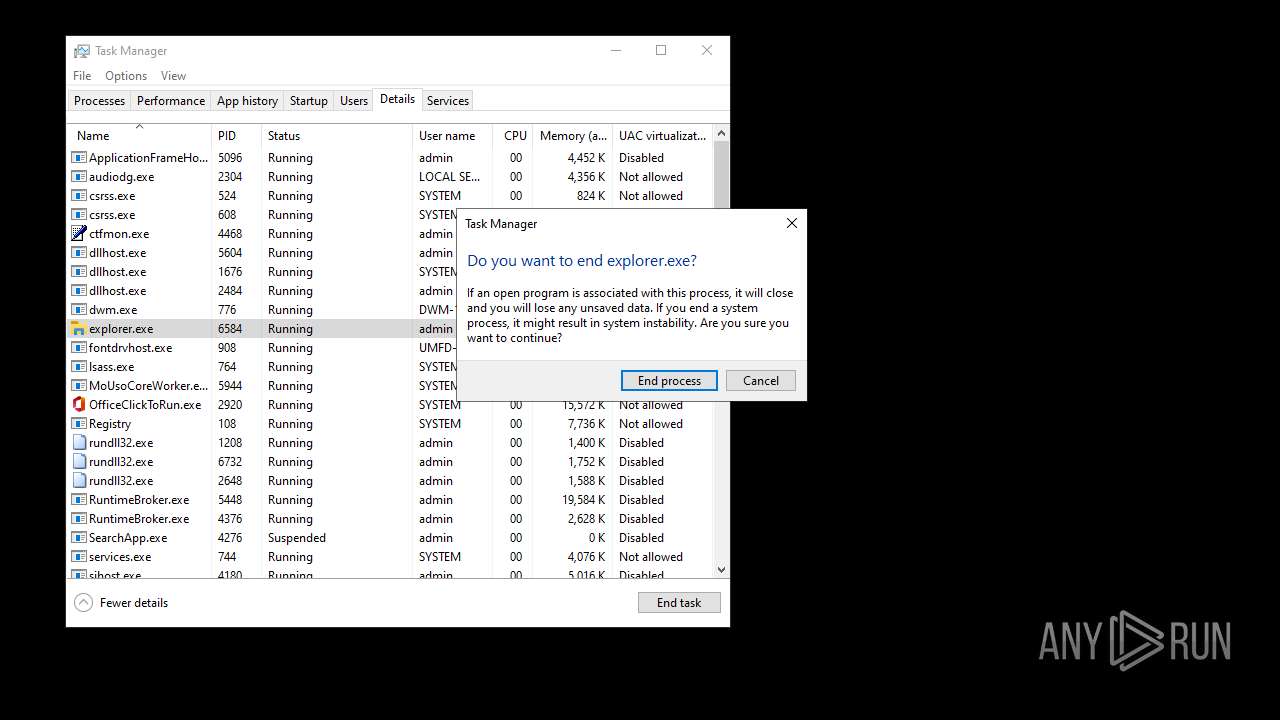Click the End task button
The image size is (1280, 720).
click(x=679, y=603)
